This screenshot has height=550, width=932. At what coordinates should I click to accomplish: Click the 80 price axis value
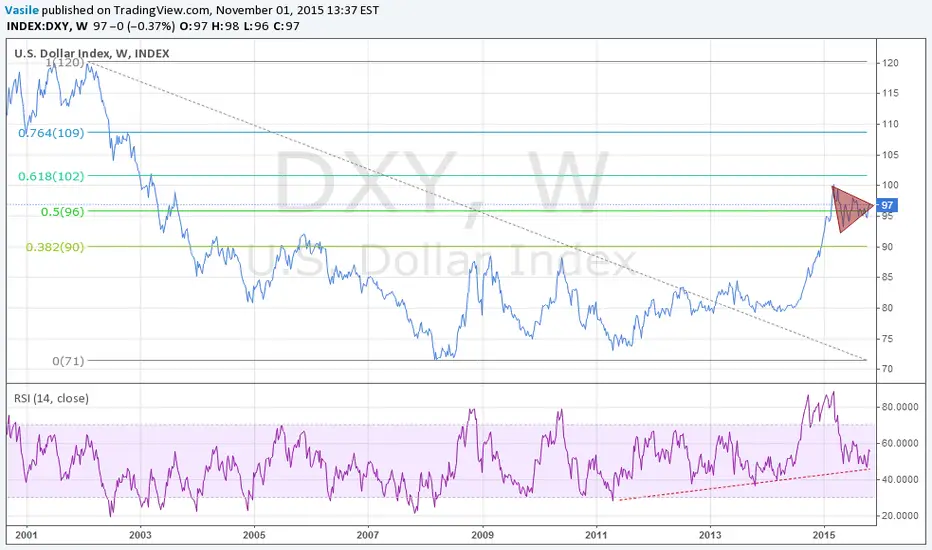(887, 308)
